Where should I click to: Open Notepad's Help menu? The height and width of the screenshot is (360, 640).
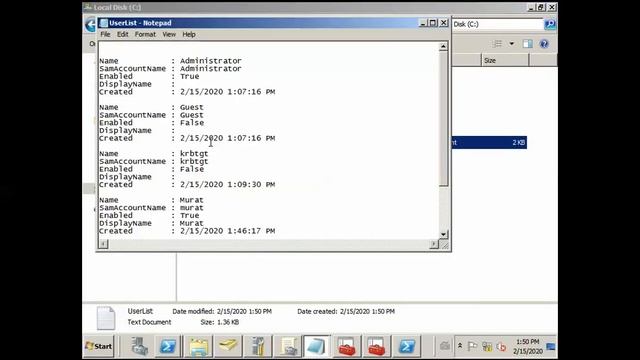click(x=189, y=34)
